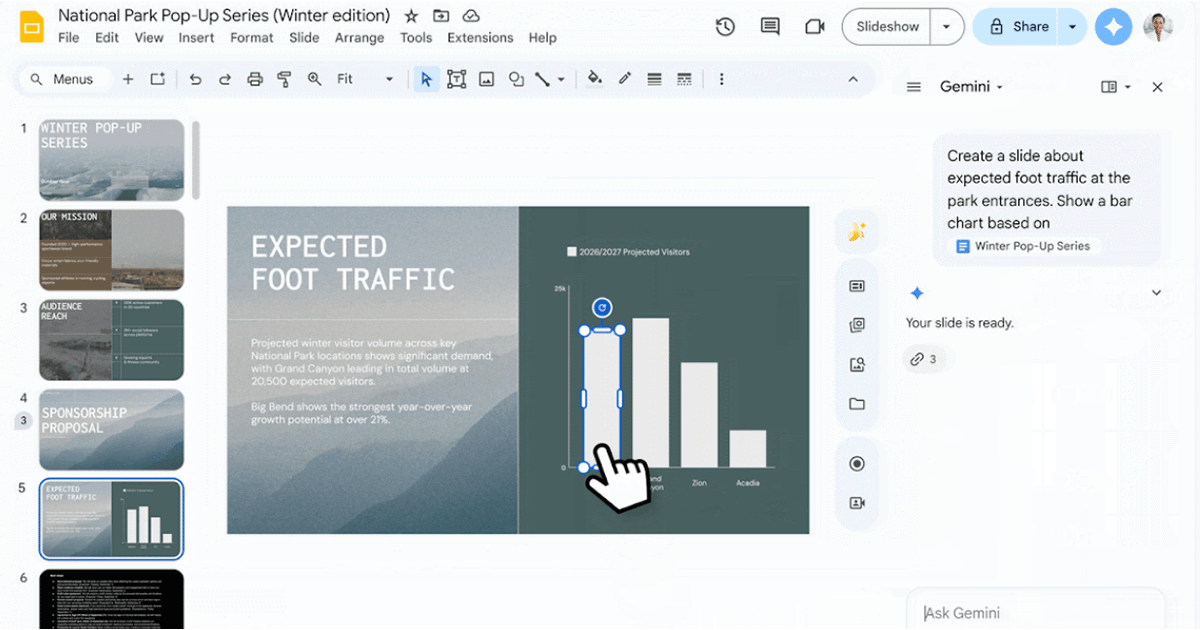Open the Gemini sparkle button in header
The image size is (1200, 630).
tap(1113, 27)
